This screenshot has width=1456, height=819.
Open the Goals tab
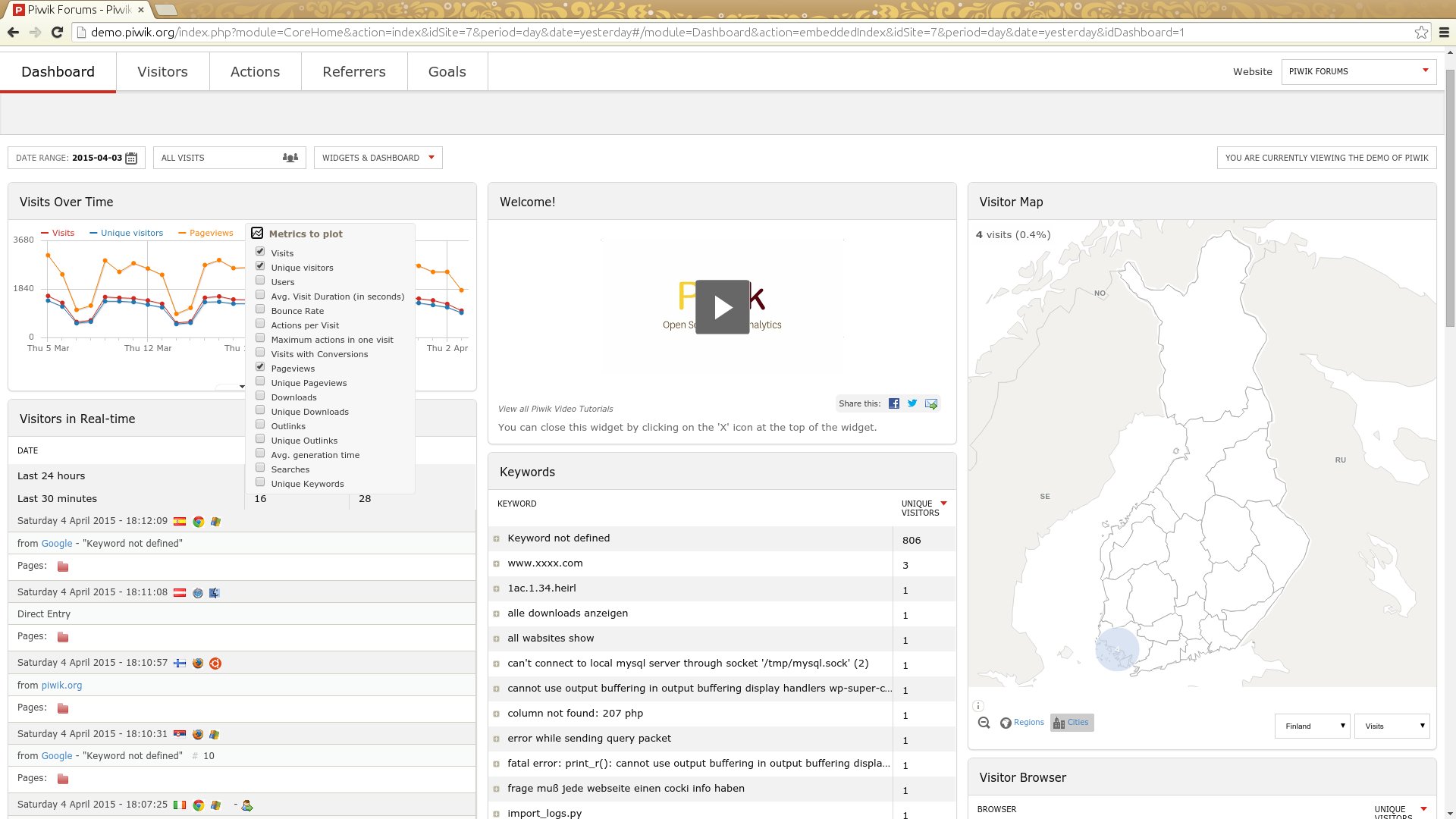tap(447, 72)
